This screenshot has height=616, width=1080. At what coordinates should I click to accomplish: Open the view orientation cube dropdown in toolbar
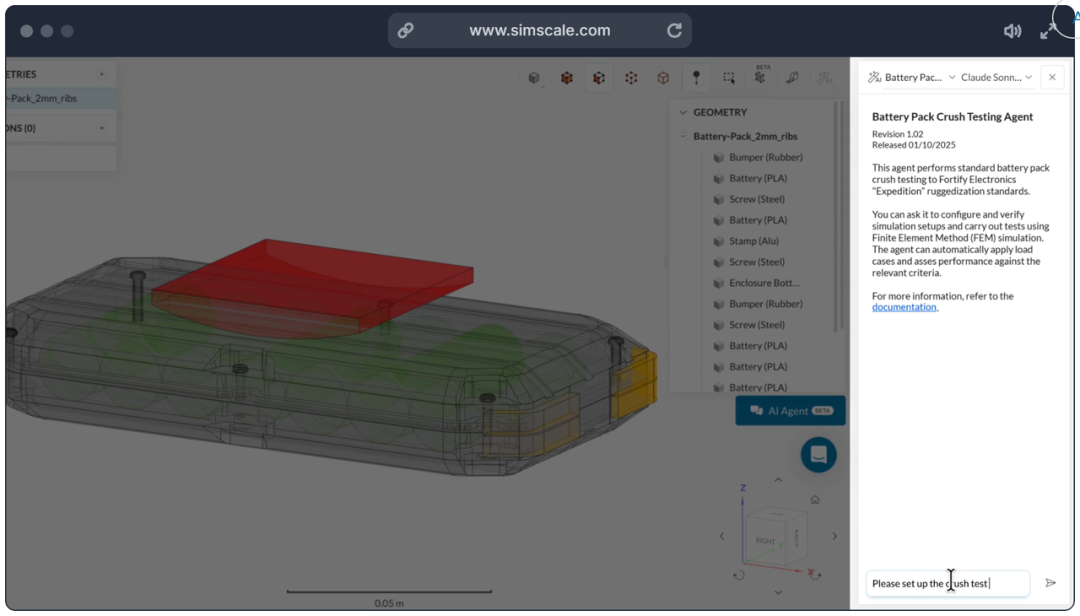pos(534,78)
